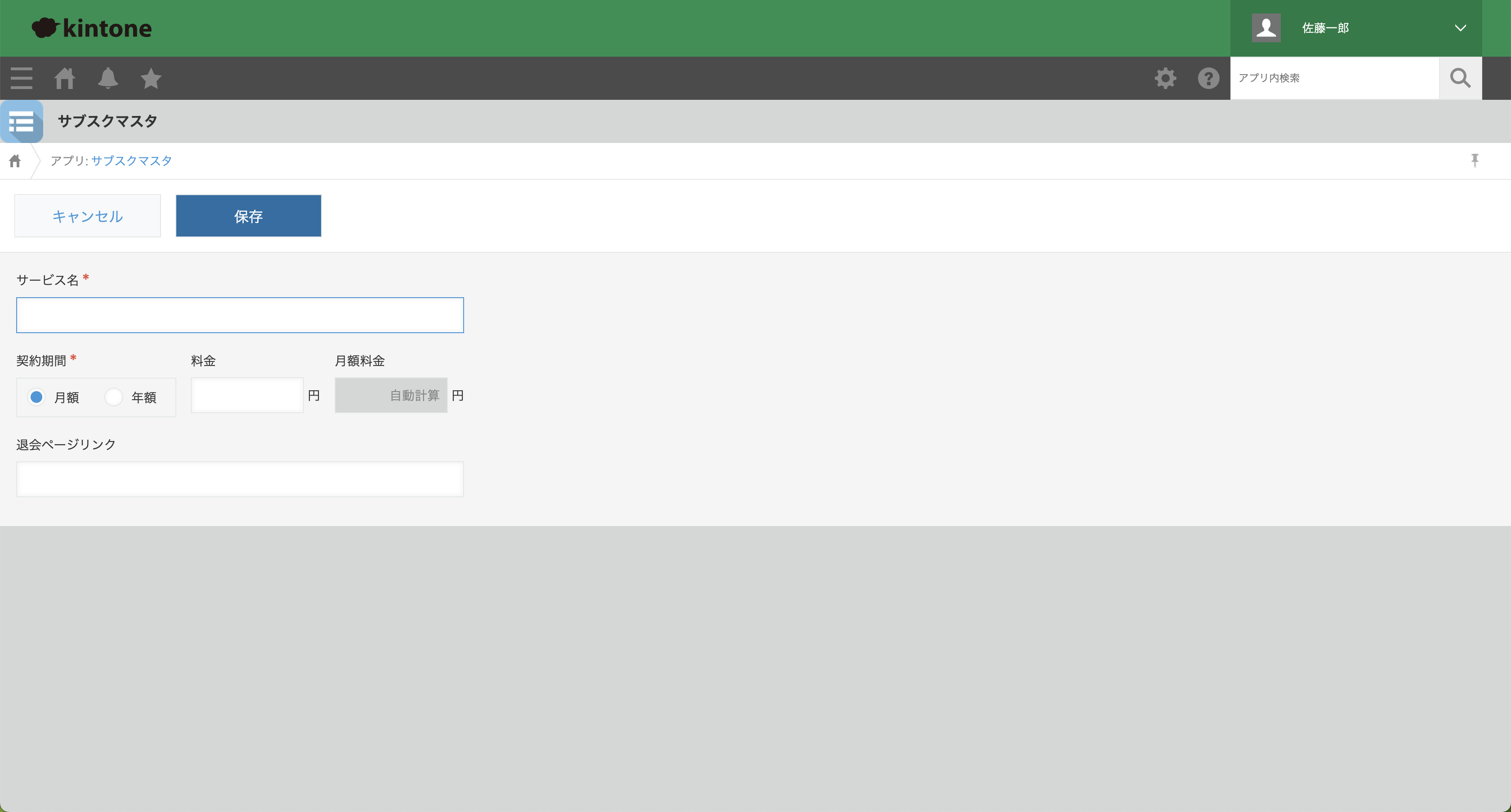The image size is (1511, 812).
Task: Select the 年額 radio button
Action: 114,397
